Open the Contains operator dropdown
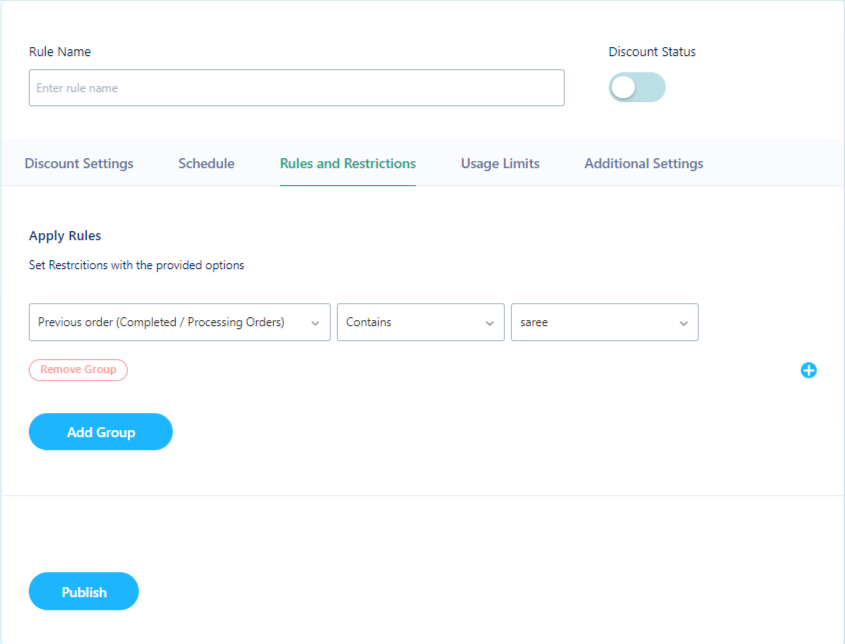 coord(420,322)
